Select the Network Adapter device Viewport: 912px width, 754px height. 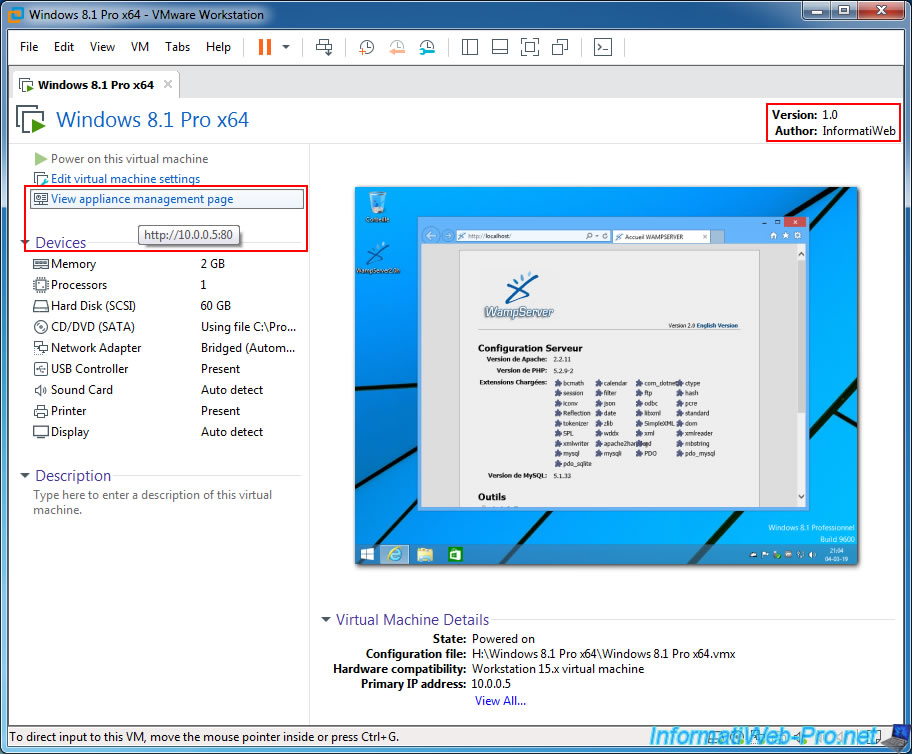coord(166,348)
